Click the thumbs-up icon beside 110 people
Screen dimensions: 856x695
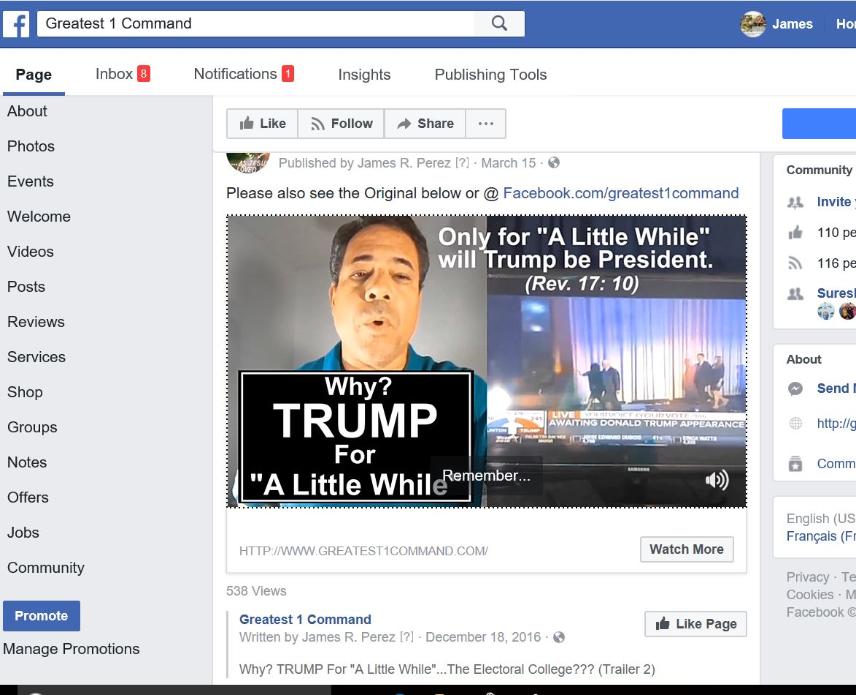(x=795, y=233)
